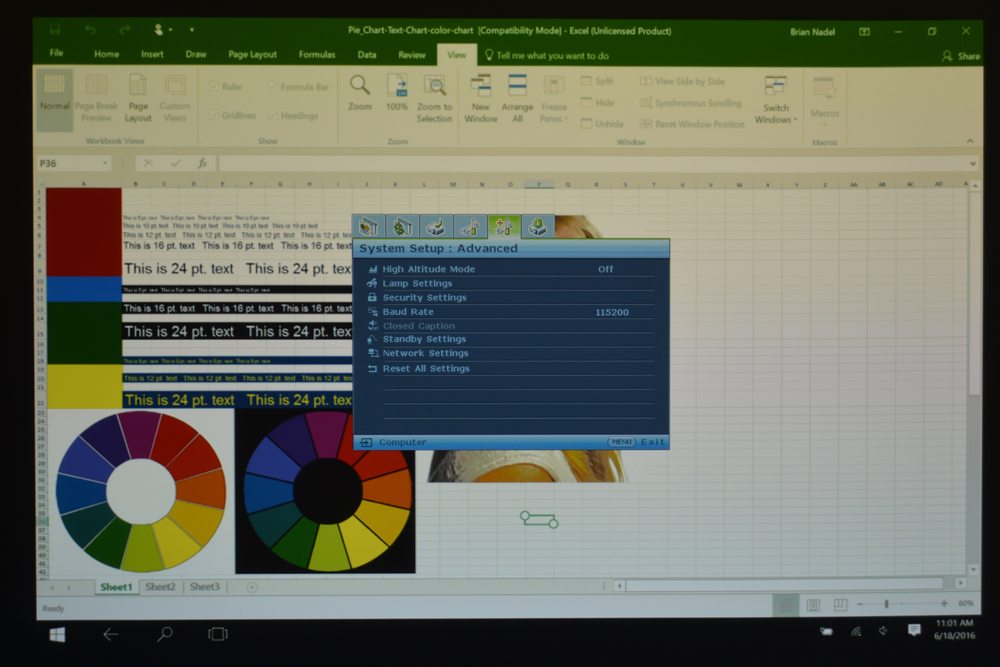Image resolution: width=1000 pixels, height=667 pixels.
Task: Toggle Synchronous Scrolling
Action: 691,103
